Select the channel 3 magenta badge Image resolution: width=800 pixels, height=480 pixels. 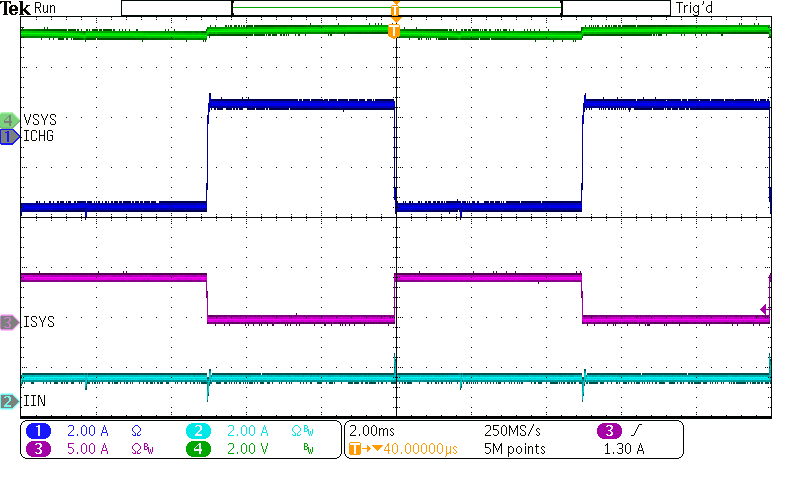click(39, 449)
